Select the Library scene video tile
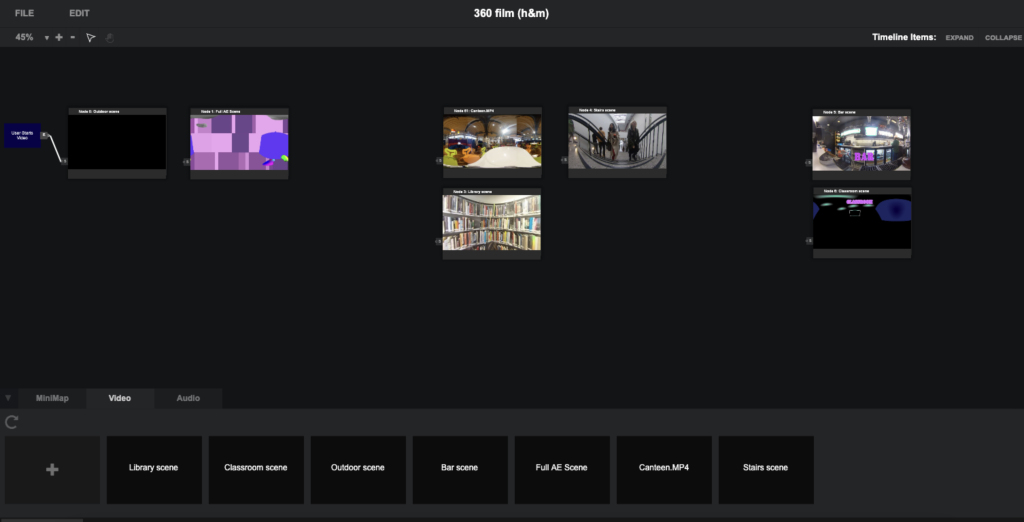1024x522 pixels. 154,470
